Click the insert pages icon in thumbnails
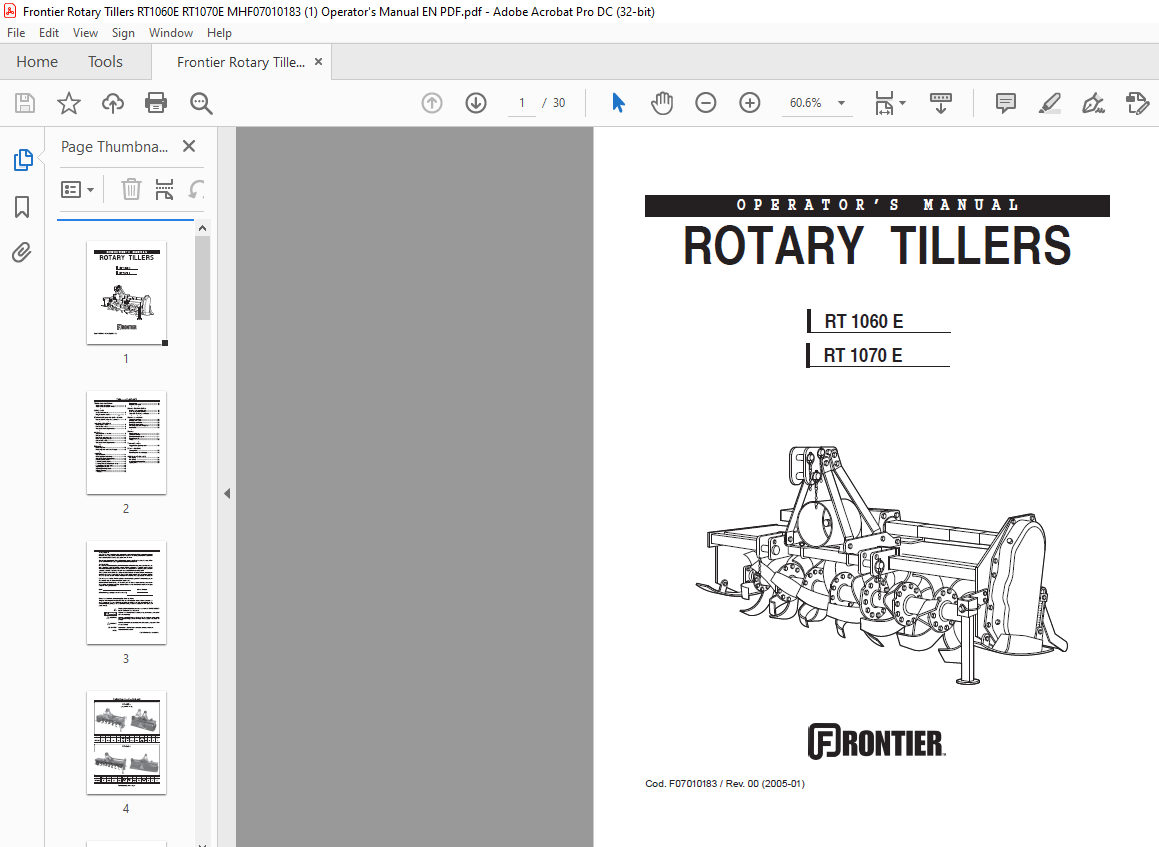 [x=164, y=190]
